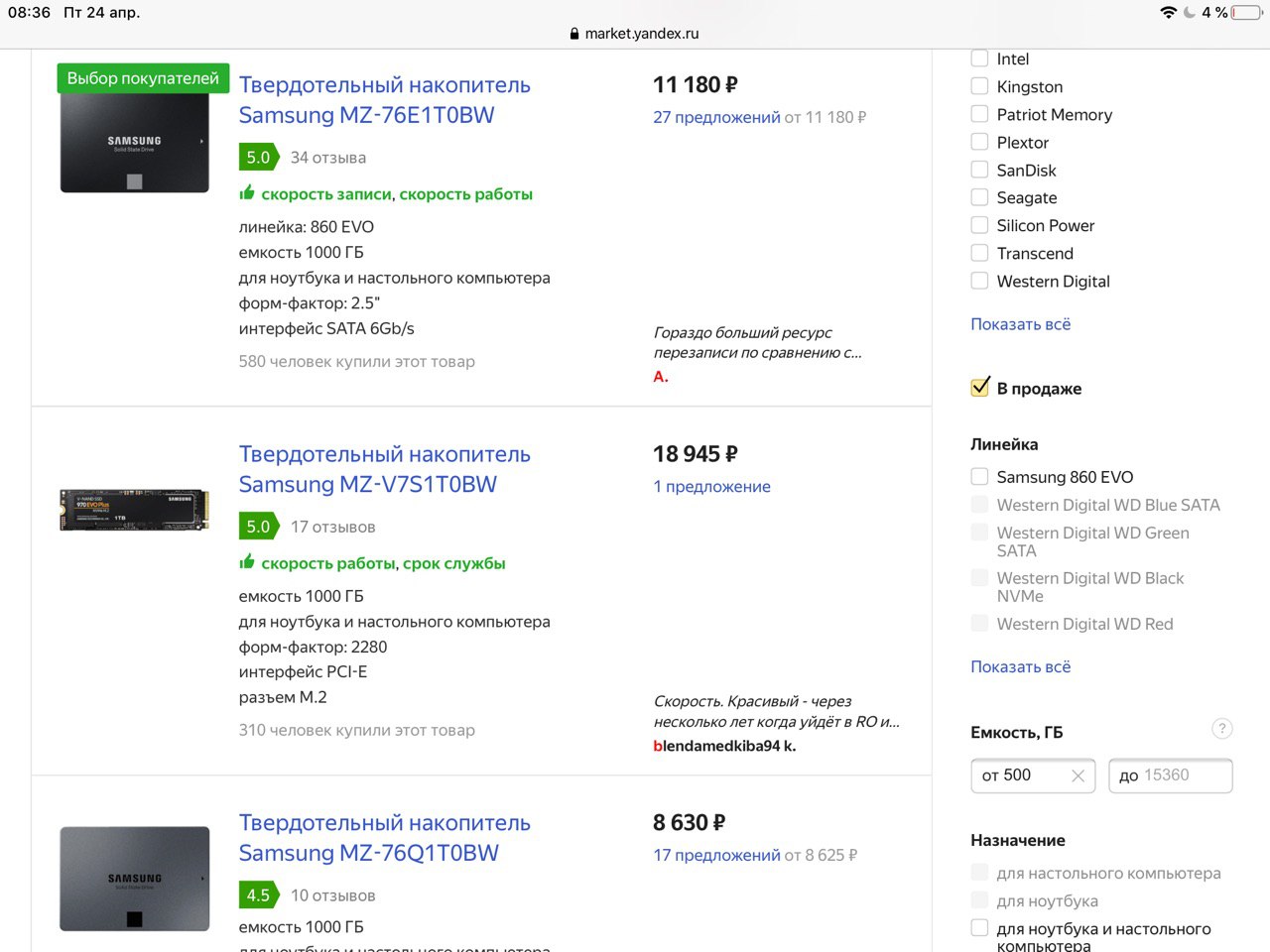Click the 4.5 rating badge of MZ-76Q1T0BW

point(259,895)
